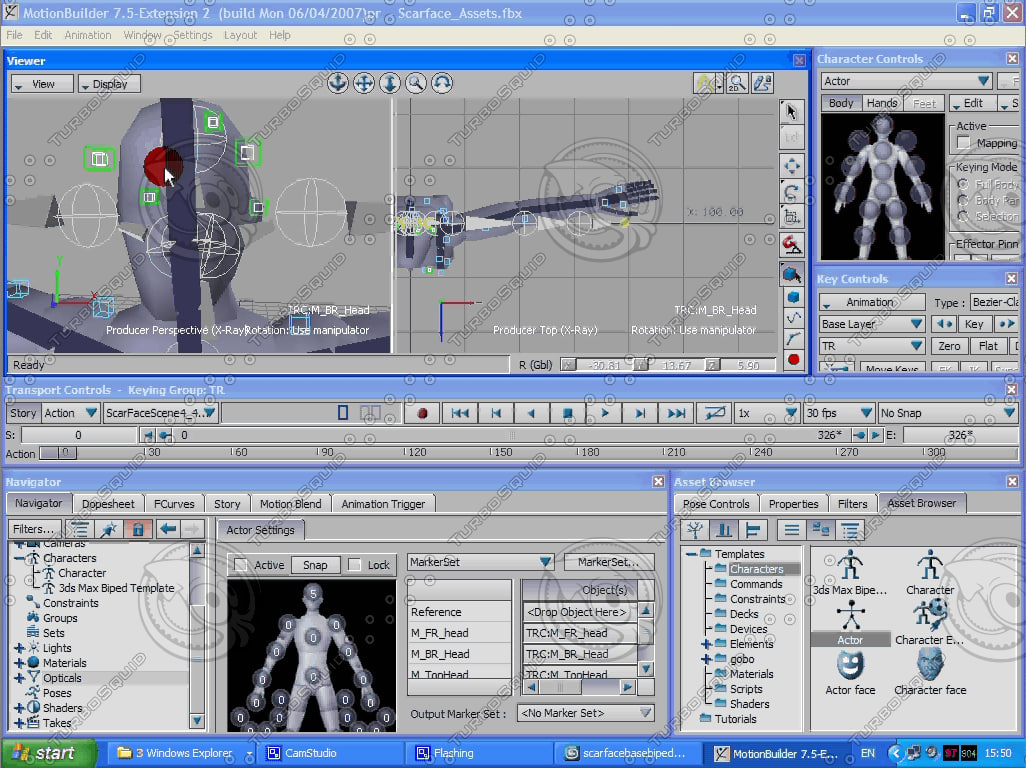Click the timeline marker at frame 150
The height and width of the screenshot is (768, 1026).
501,452
